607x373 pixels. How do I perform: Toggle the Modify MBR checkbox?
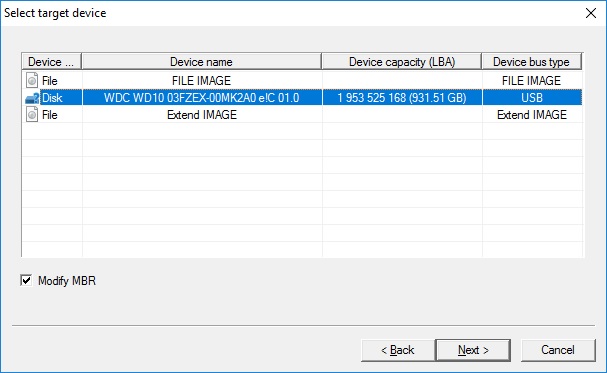click(26, 280)
